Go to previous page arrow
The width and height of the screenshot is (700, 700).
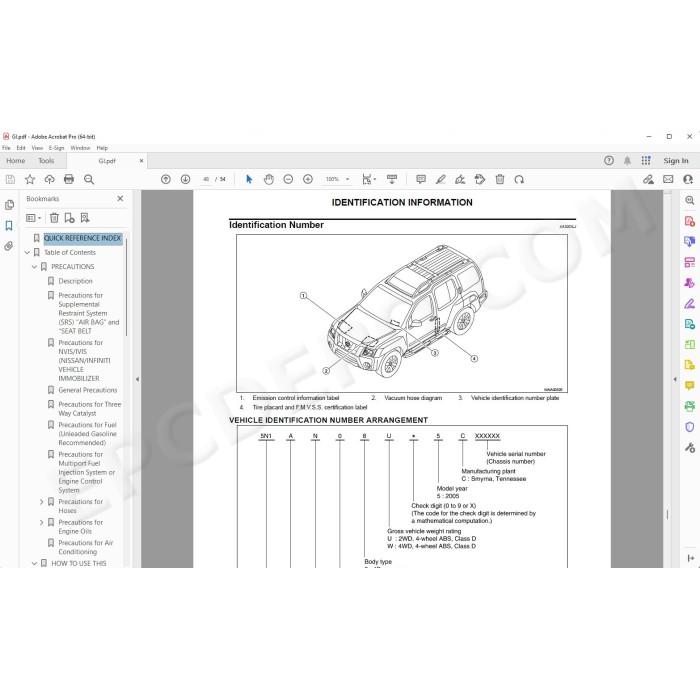(x=166, y=179)
